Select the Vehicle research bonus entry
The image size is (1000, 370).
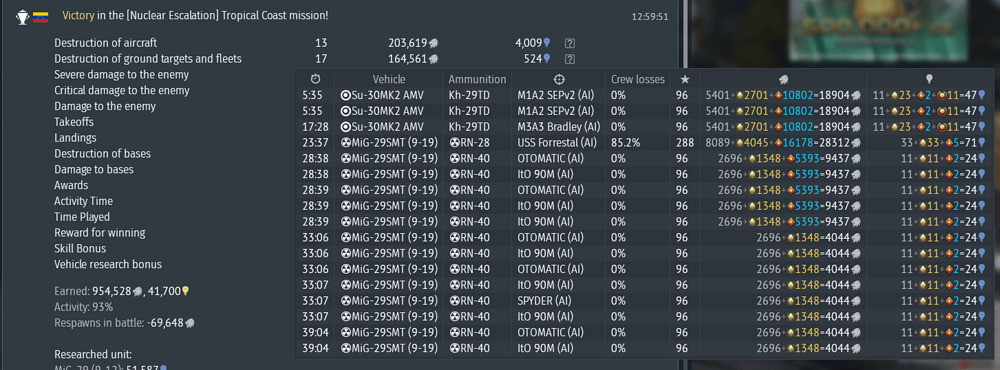pos(108,264)
